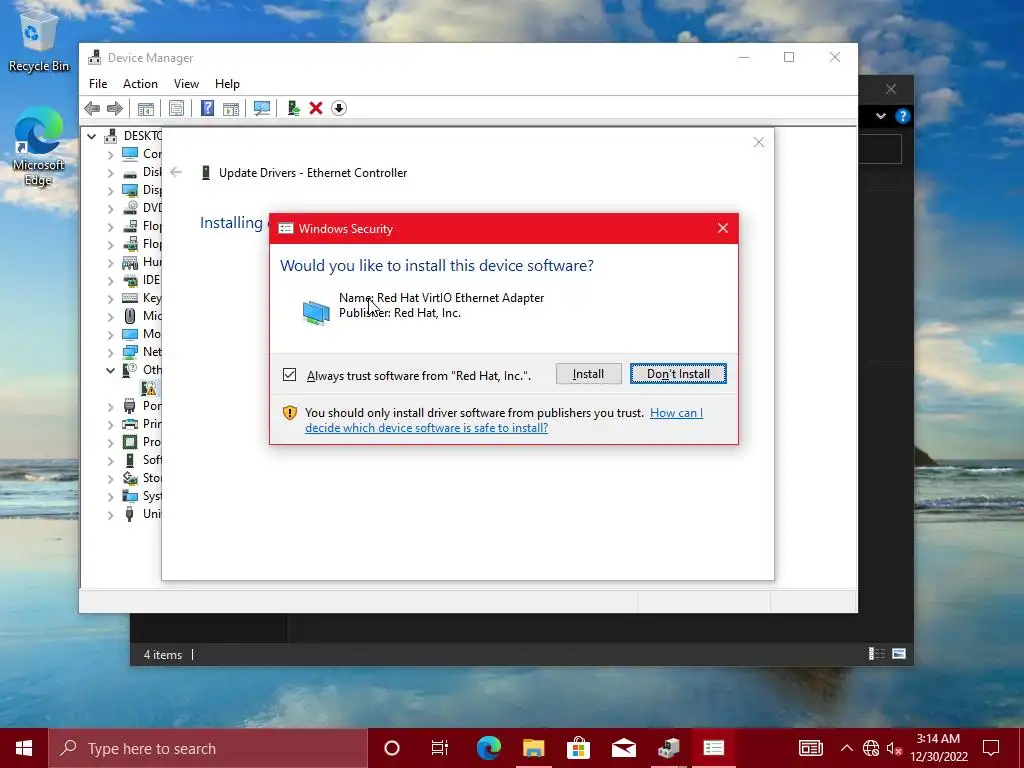
Task: Click the Device Manager taskbar button
Action: (x=669, y=748)
